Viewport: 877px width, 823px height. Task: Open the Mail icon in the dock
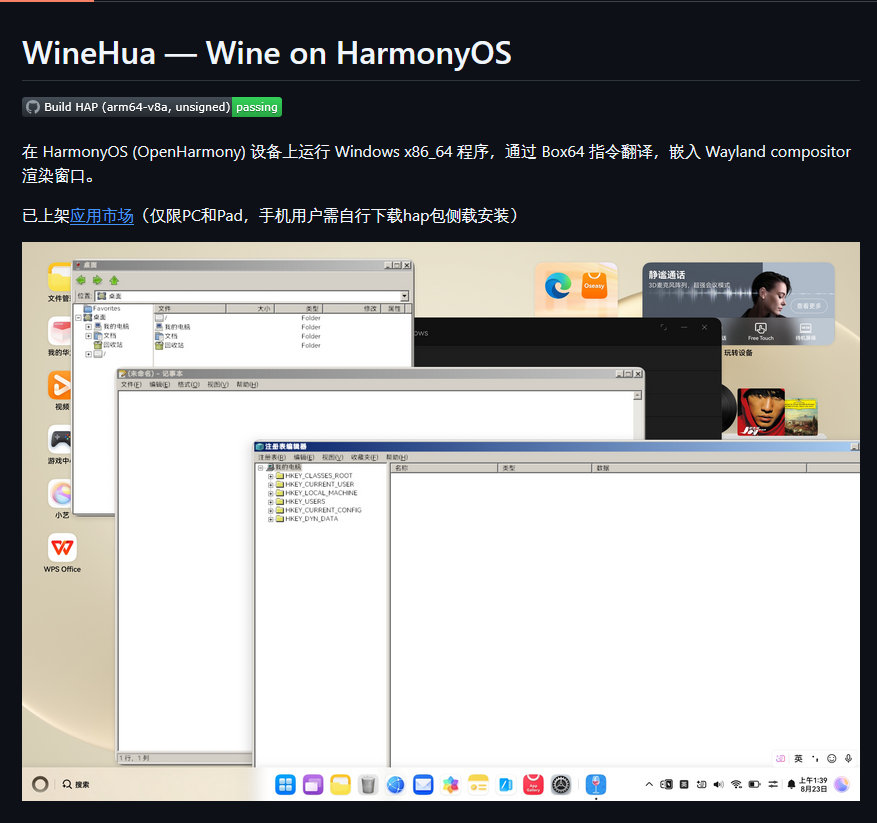(x=423, y=784)
